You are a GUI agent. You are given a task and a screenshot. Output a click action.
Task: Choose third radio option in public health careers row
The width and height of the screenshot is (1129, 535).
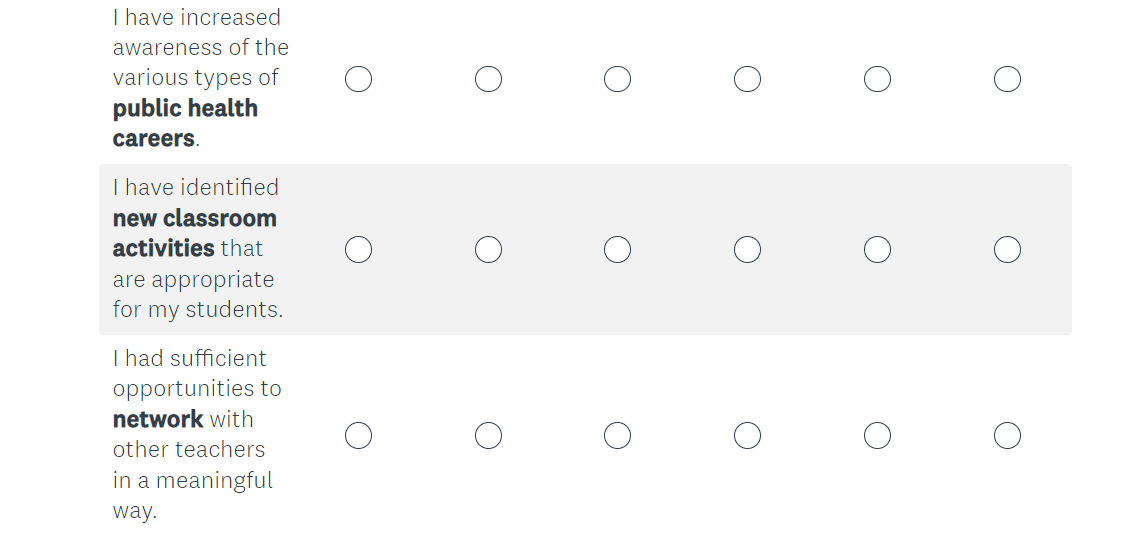point(618,79)
